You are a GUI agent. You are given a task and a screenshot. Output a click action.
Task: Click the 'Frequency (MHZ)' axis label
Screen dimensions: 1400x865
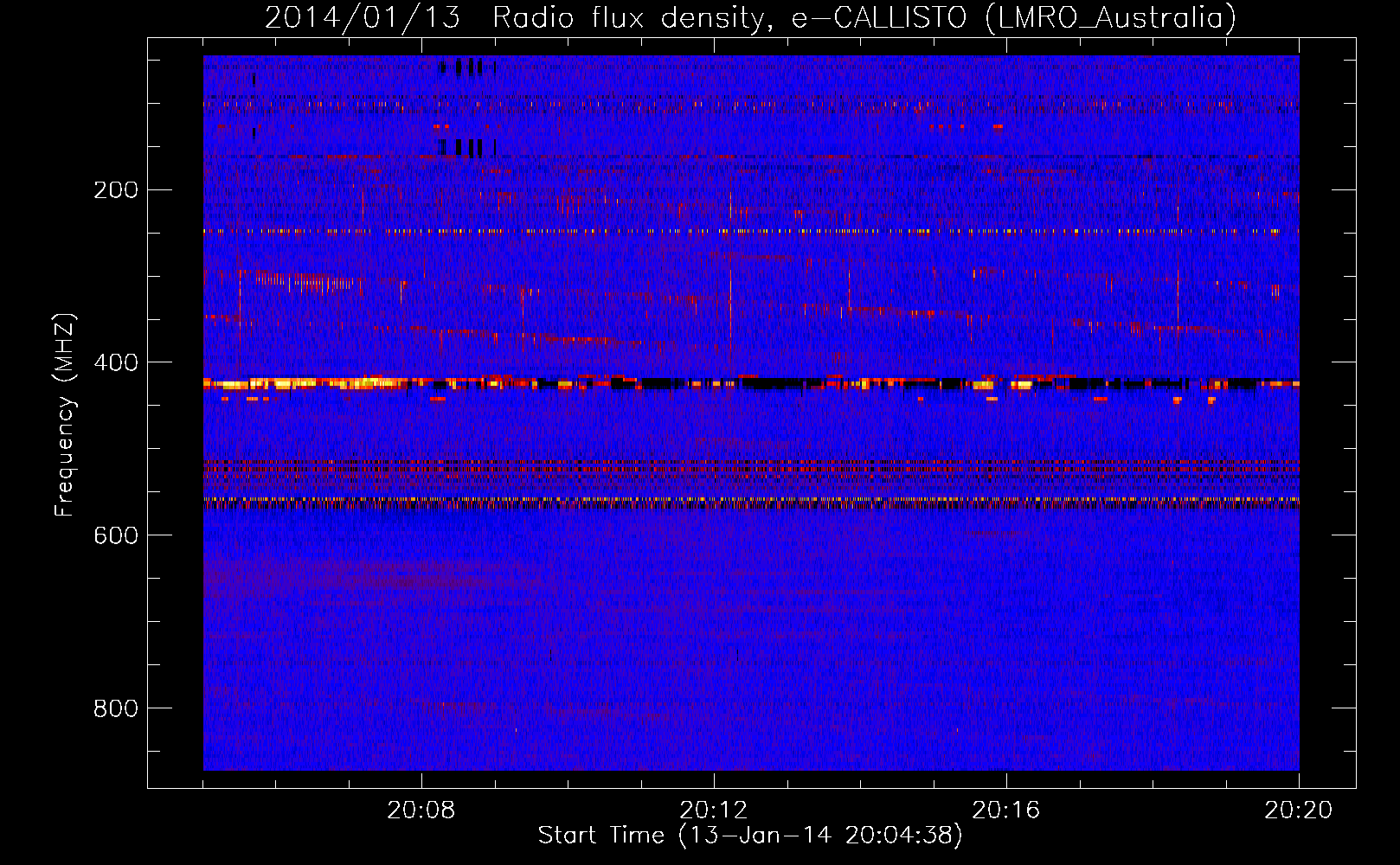tap(65, 415)
